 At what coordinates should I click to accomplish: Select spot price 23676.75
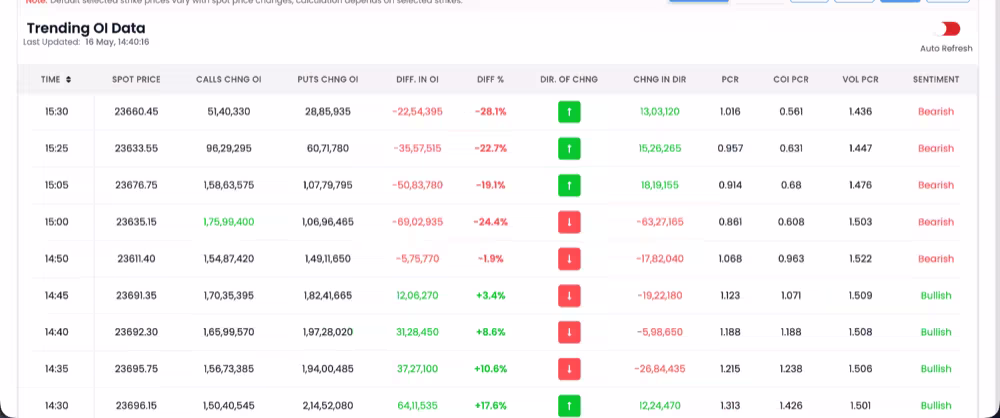pyautogui.click(x=136, y=186)
